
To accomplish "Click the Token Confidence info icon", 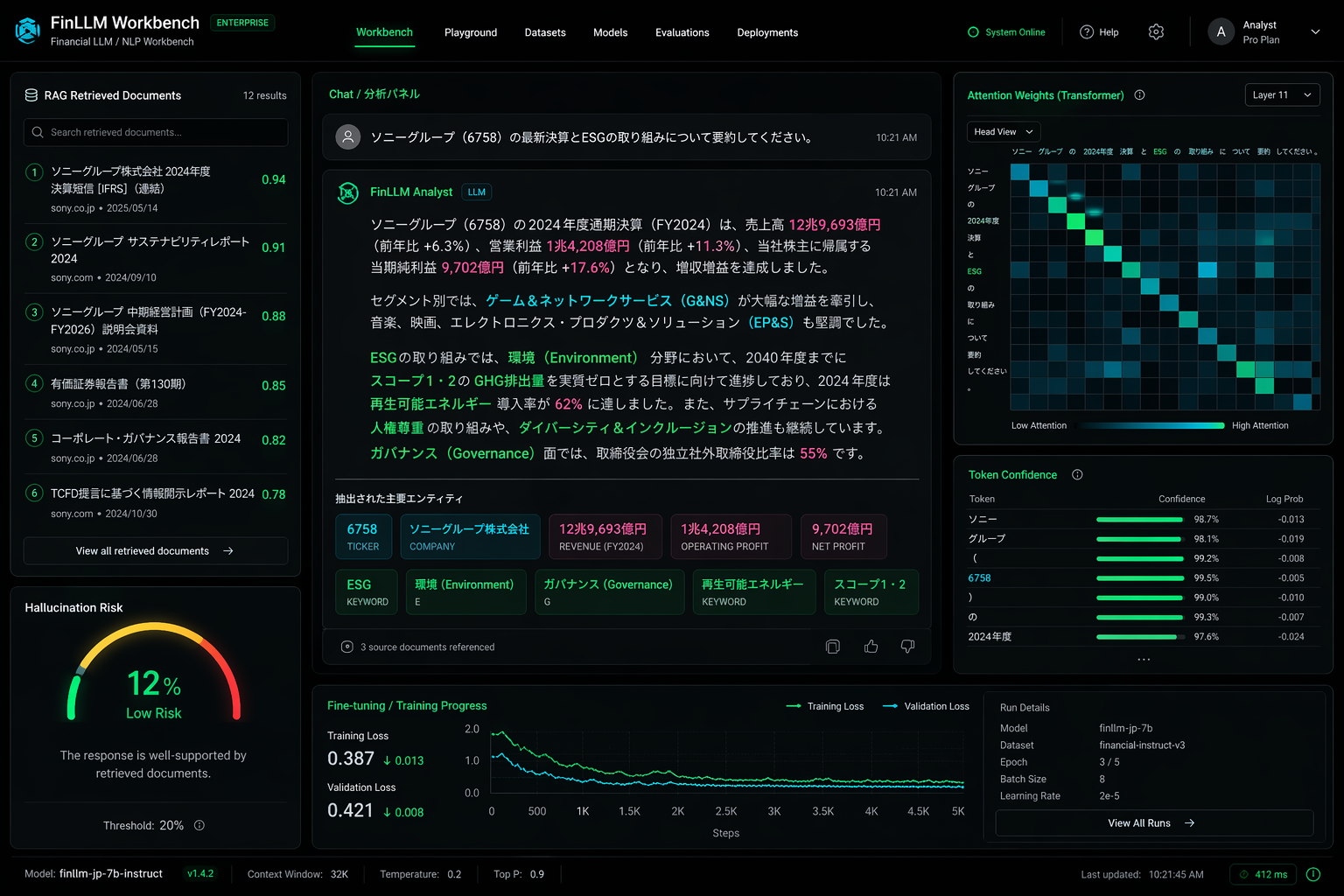I will point(1076,474).
